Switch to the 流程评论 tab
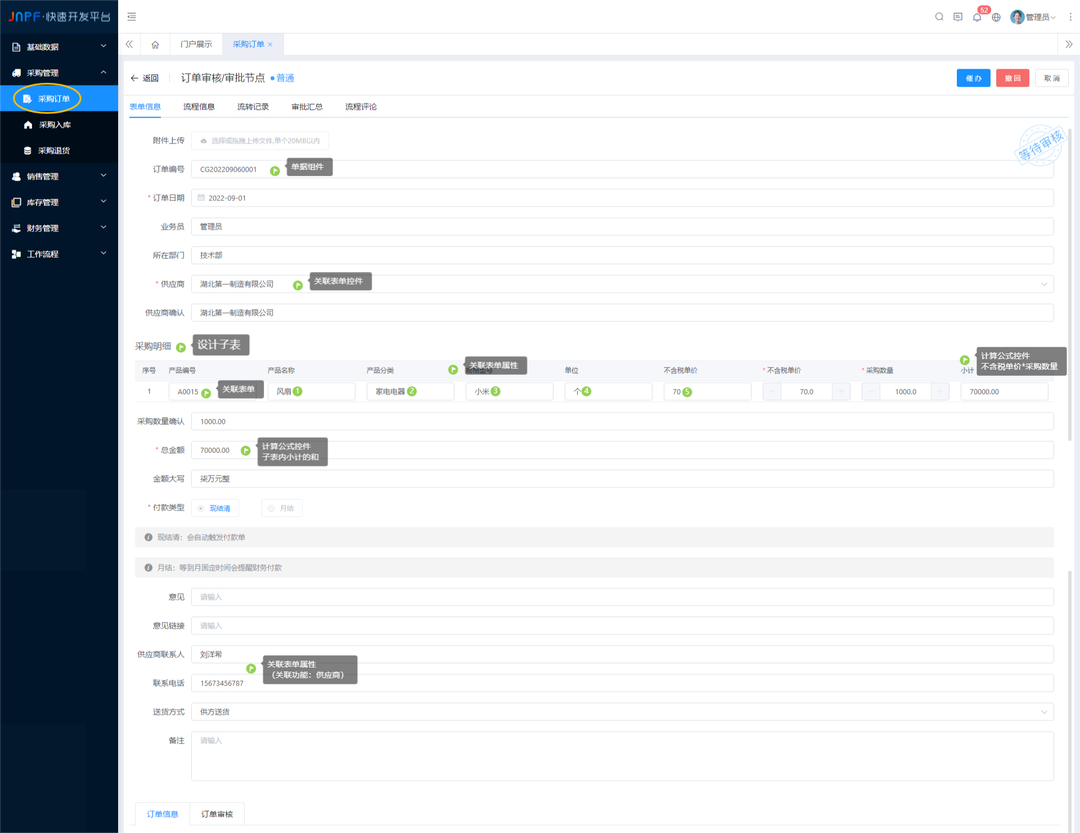Viewport: 1080px width, 833px height. [361, 107]
